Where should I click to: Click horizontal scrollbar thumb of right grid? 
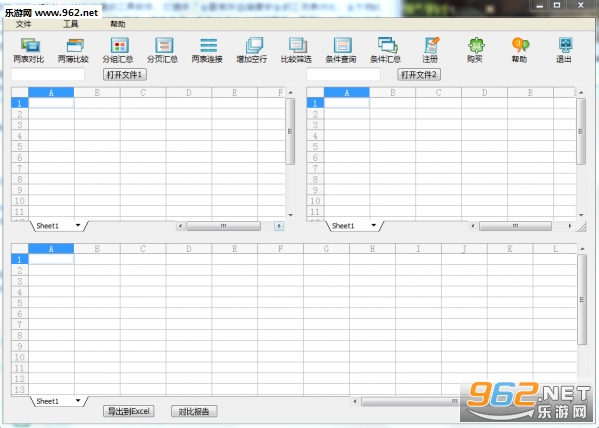pos(515,226)
